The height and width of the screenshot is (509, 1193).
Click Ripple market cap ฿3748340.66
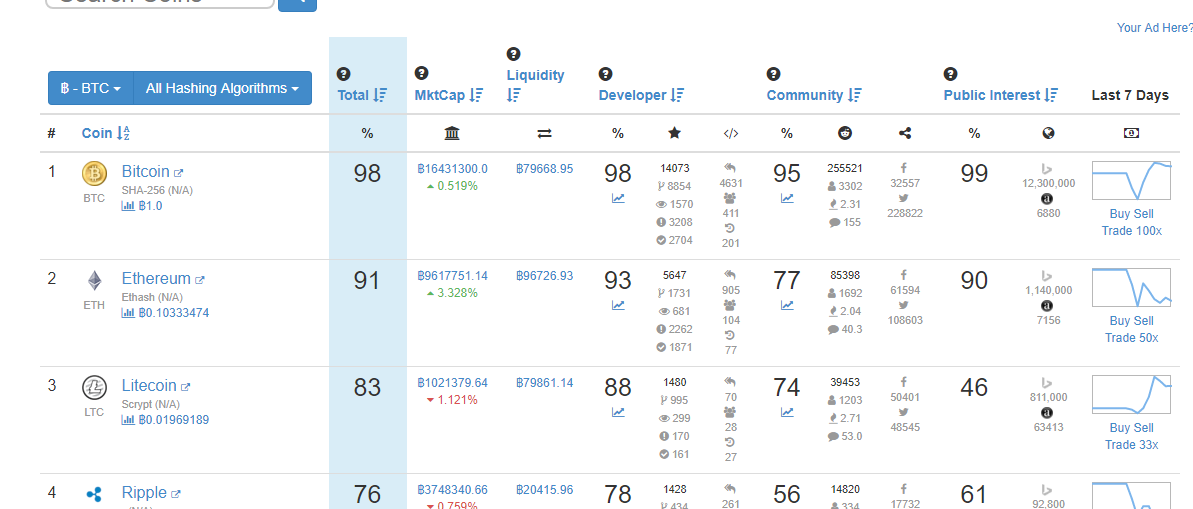(x=453, y=489)
